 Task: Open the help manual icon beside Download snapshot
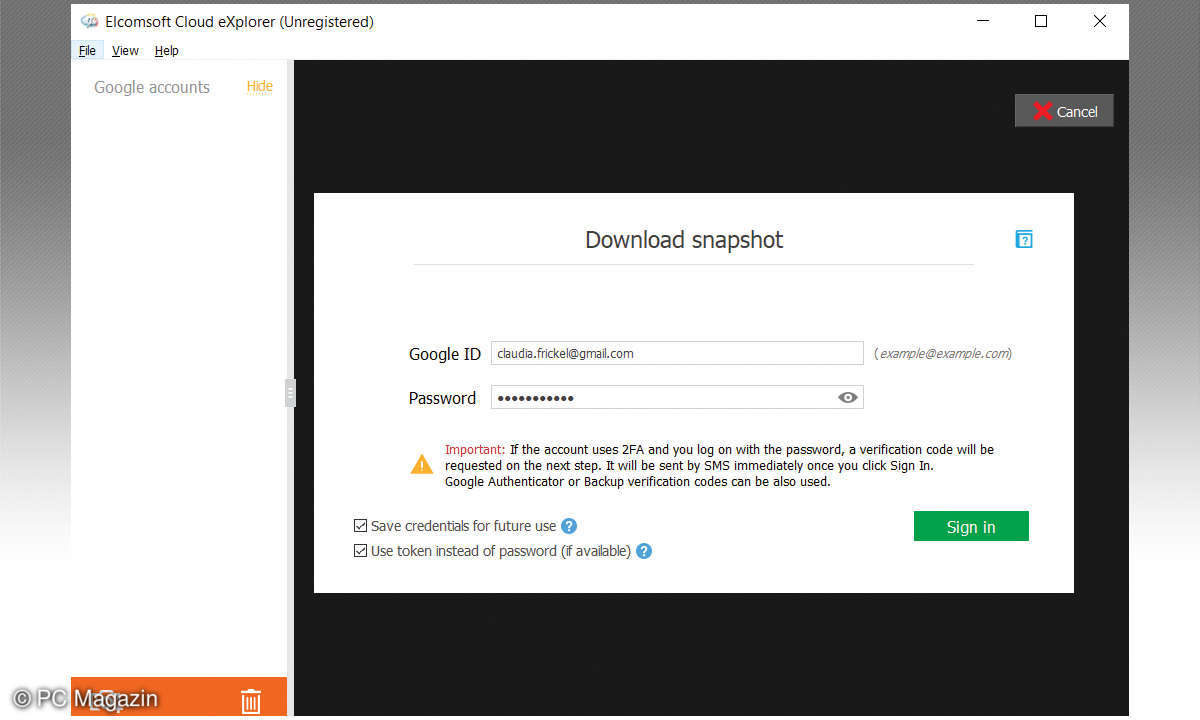(x=1024, y=239)
